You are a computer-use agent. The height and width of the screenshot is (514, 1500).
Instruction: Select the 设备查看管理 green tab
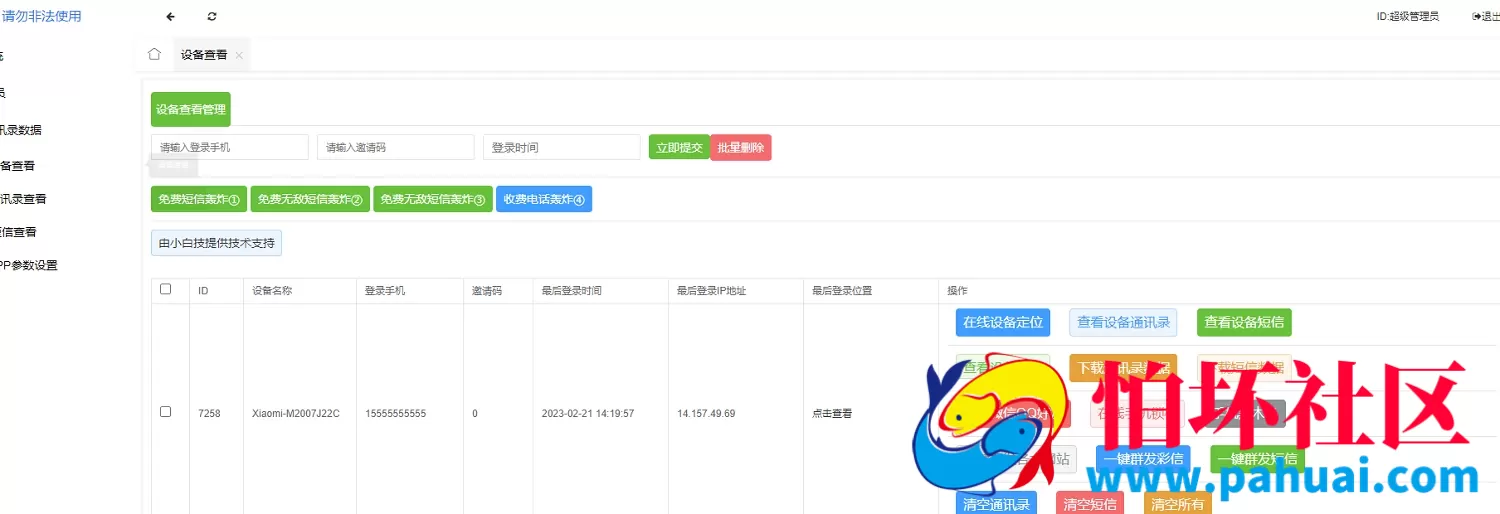tap(191, 109)
